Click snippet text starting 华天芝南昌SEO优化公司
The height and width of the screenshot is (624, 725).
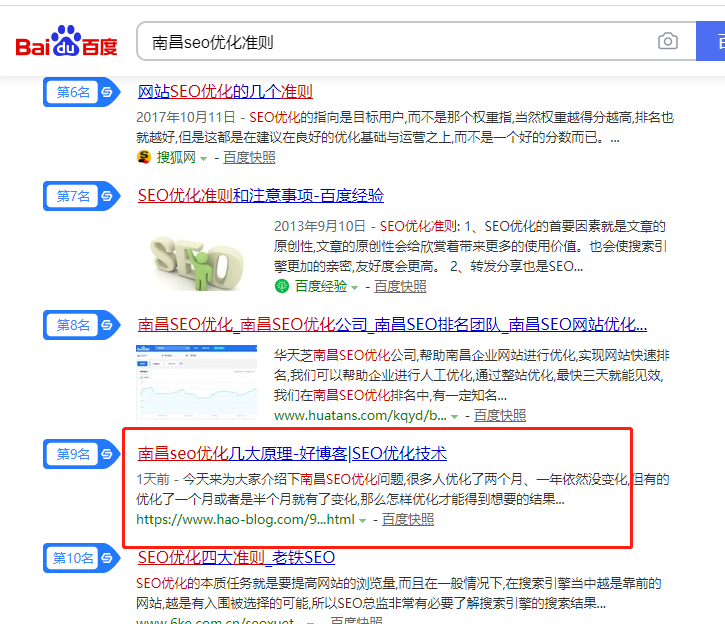coord(472,375)
